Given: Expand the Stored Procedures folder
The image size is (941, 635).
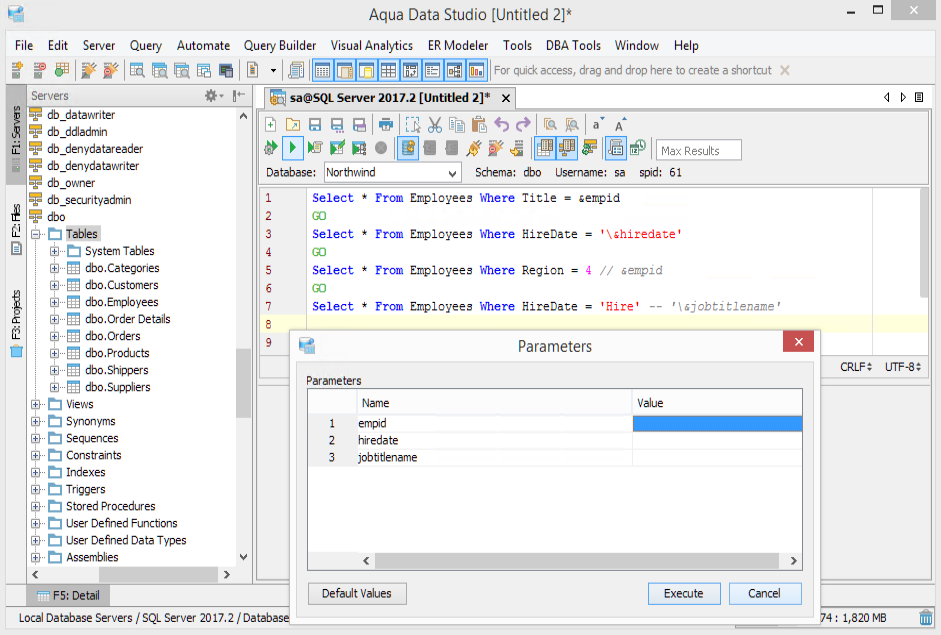Looking at the screenshot, I should click(x=37, y=506).
